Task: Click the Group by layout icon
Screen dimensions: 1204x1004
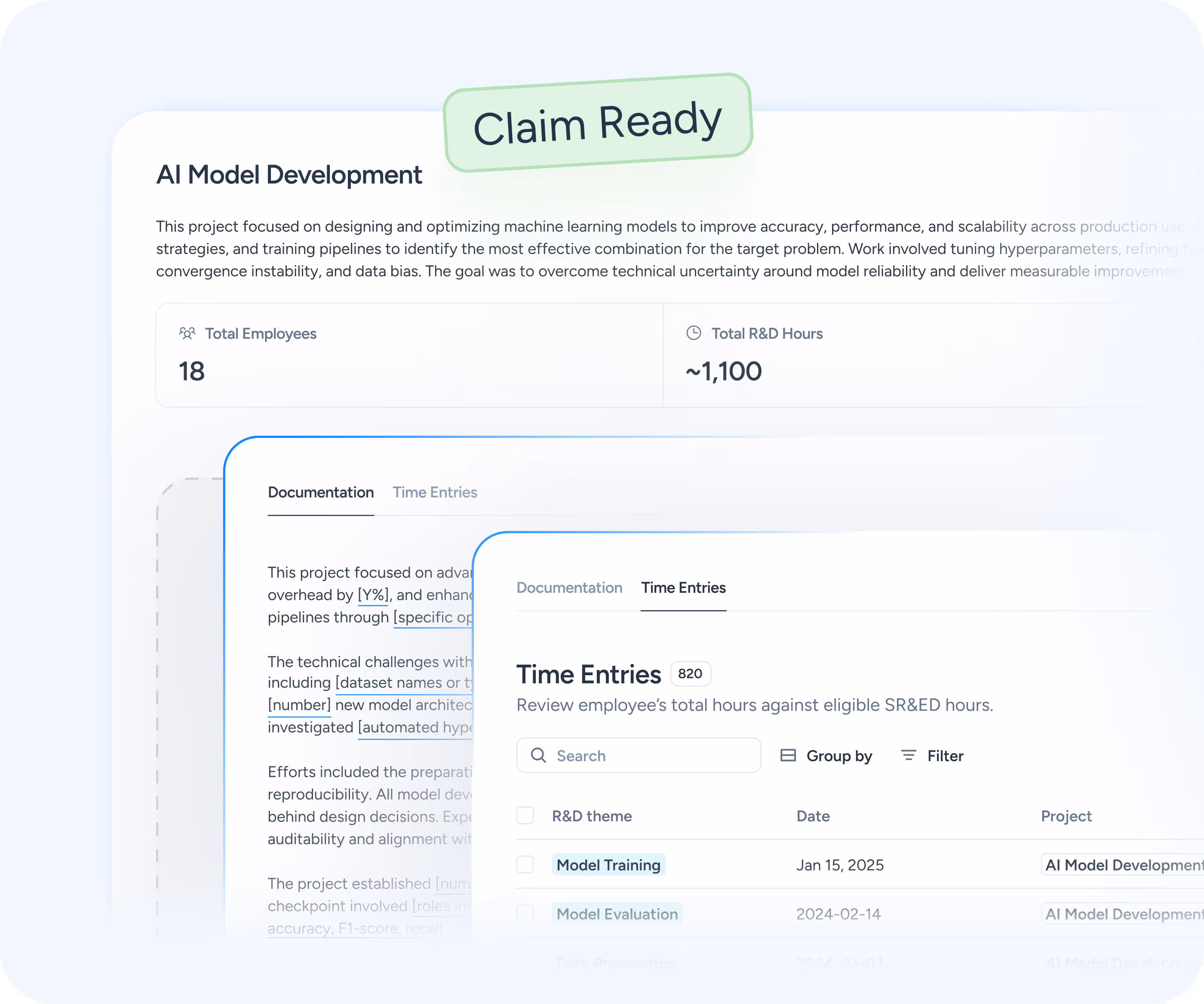Action: (788, 755)
